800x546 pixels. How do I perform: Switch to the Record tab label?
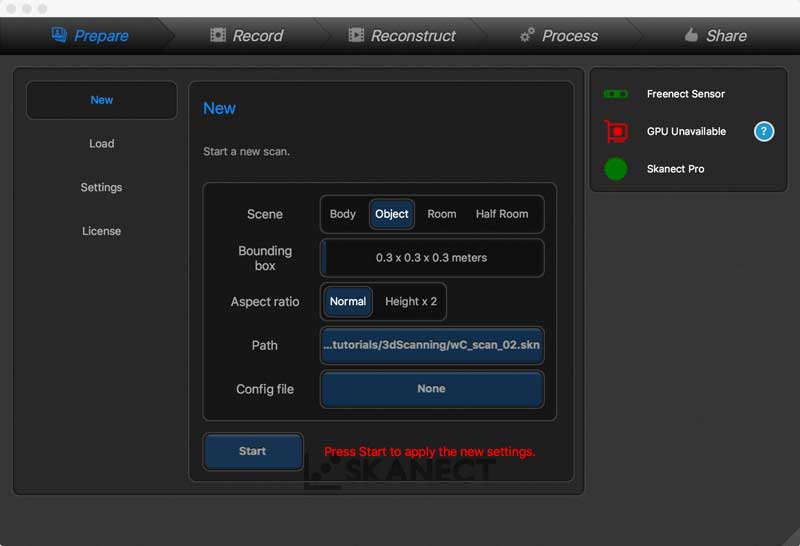258,35
